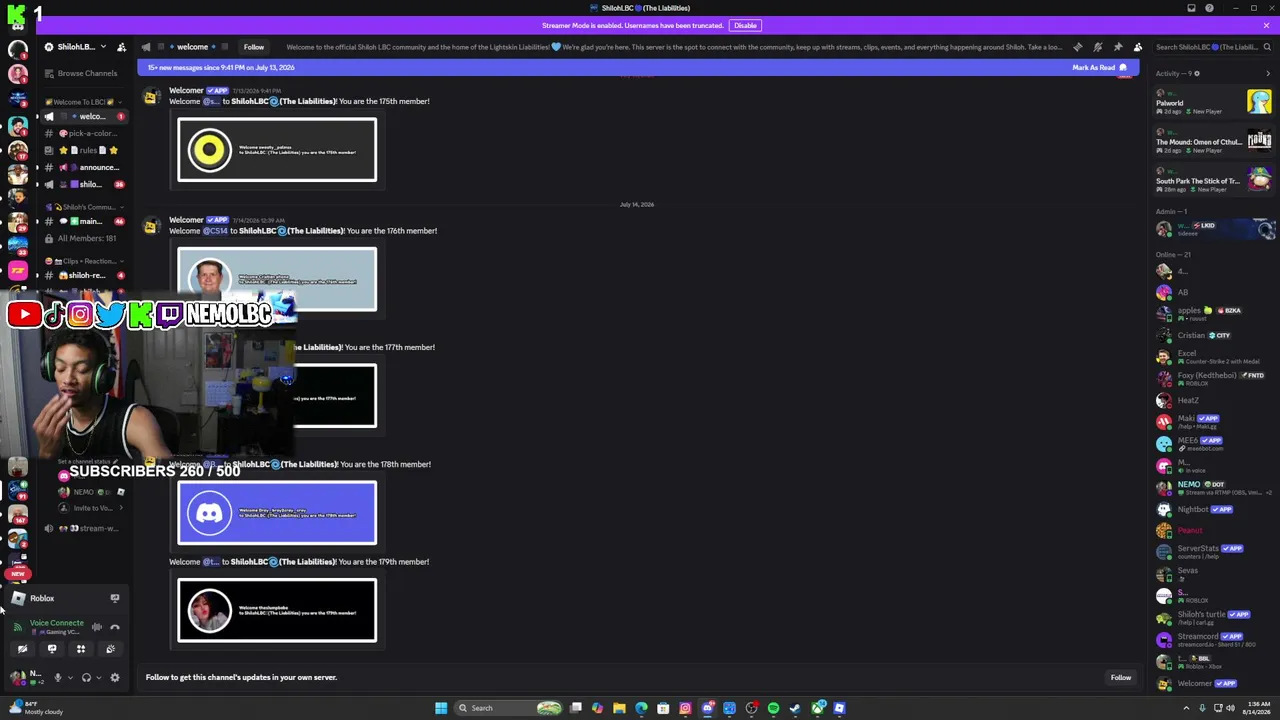Open the announcements channel
The image size is (1280, 720).
coord(85,167)
